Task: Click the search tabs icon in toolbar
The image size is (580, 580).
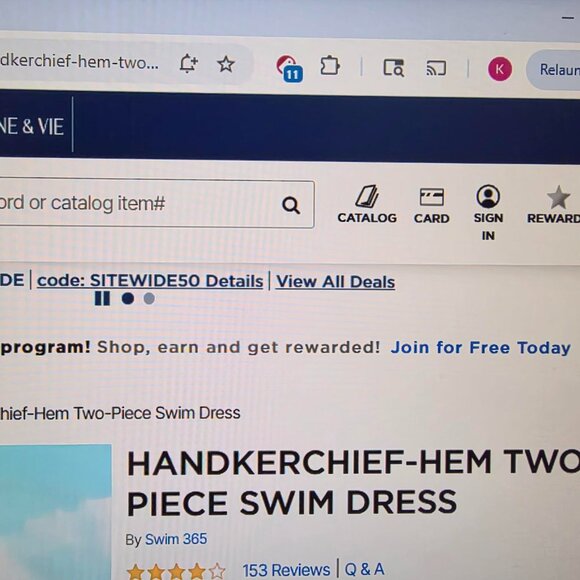Action: click(394, 68)
